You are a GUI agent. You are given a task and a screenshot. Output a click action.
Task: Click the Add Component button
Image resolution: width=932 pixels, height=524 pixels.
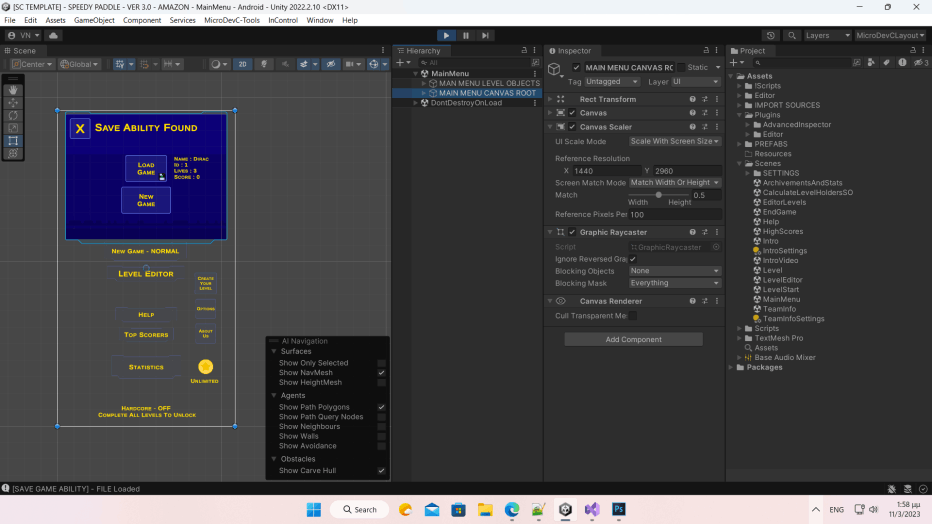633,339
